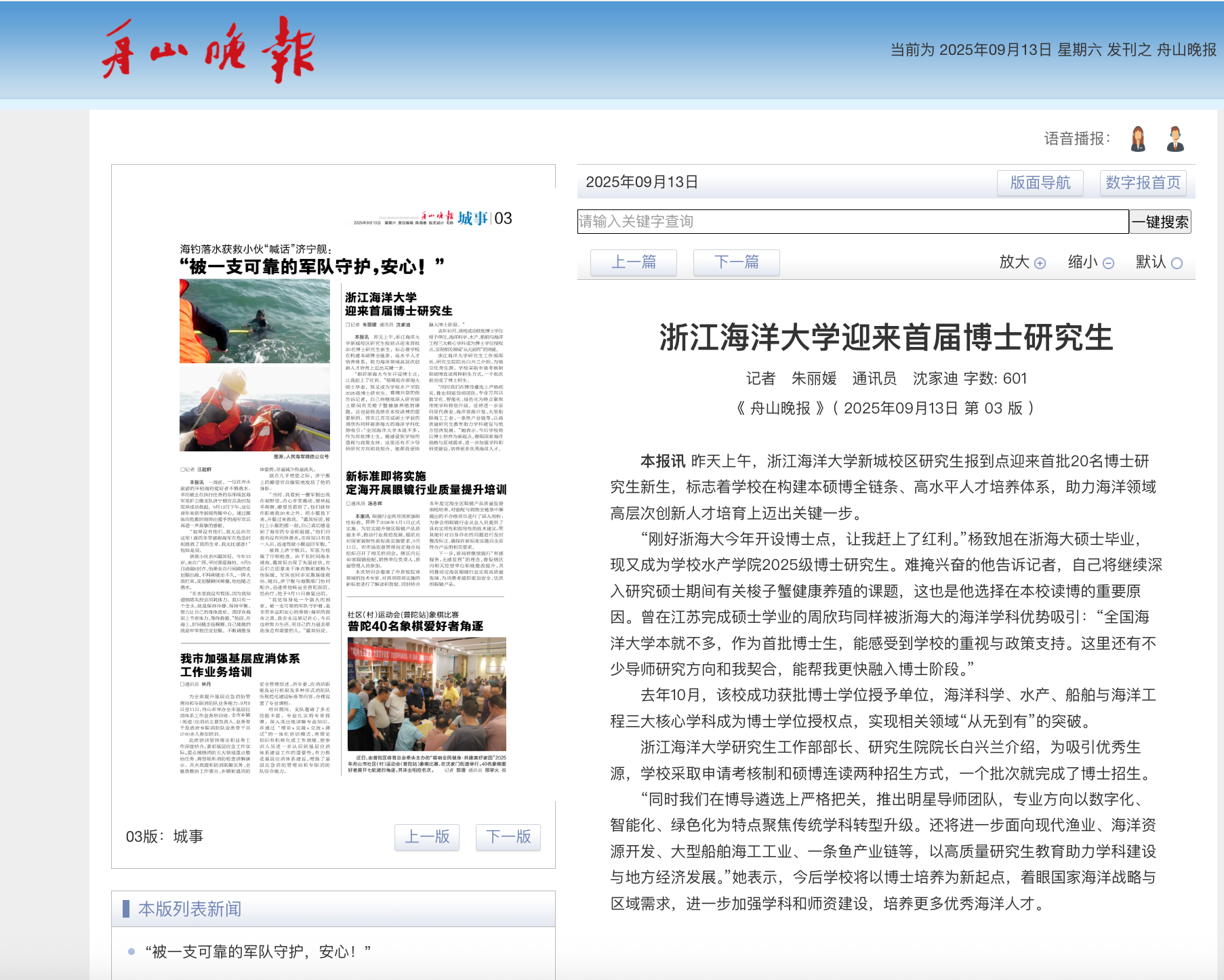
Task: Click the 语音播报 label
Action: coord(1077,139)
